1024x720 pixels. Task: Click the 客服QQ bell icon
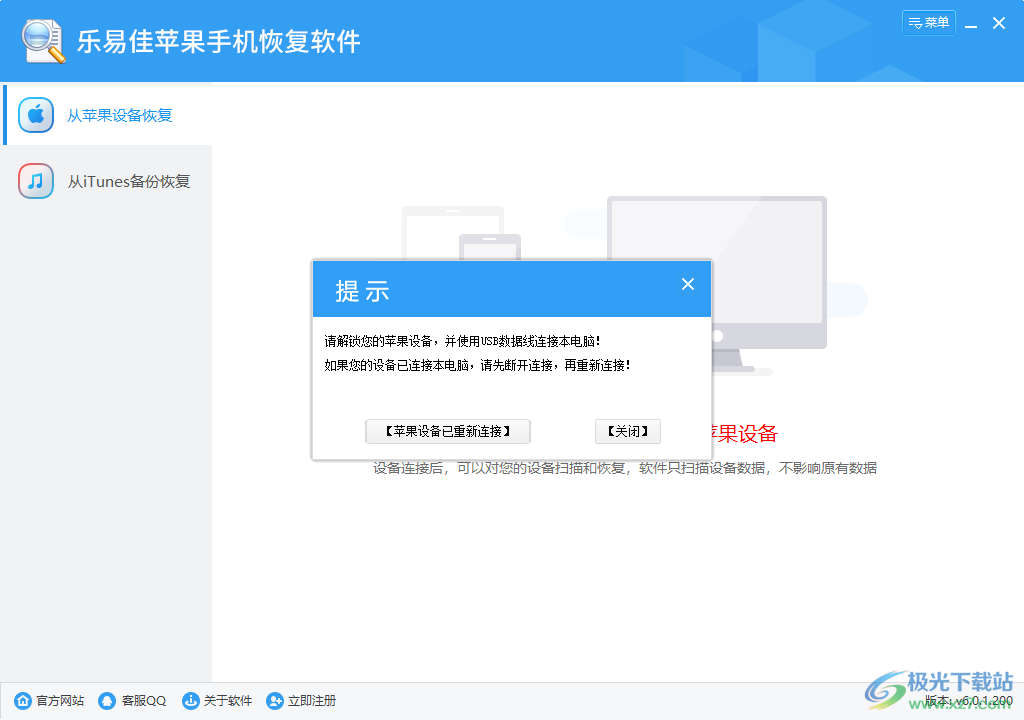click(107, 701)
